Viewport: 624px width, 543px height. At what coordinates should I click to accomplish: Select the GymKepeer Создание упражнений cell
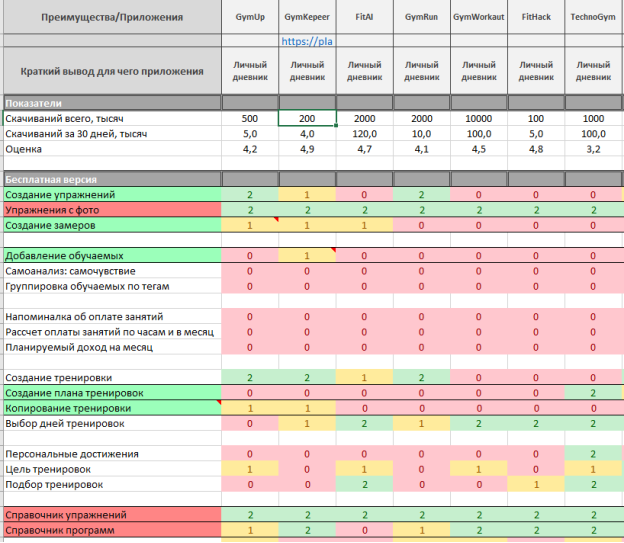(307, 195)
